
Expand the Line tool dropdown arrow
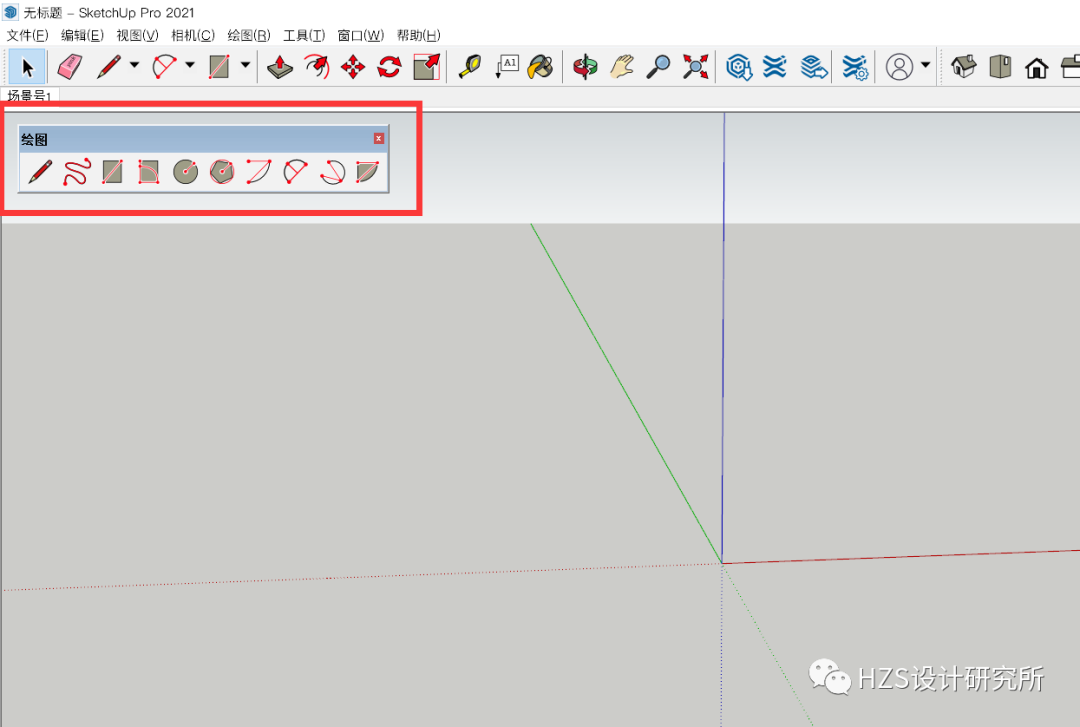point(133,66)
